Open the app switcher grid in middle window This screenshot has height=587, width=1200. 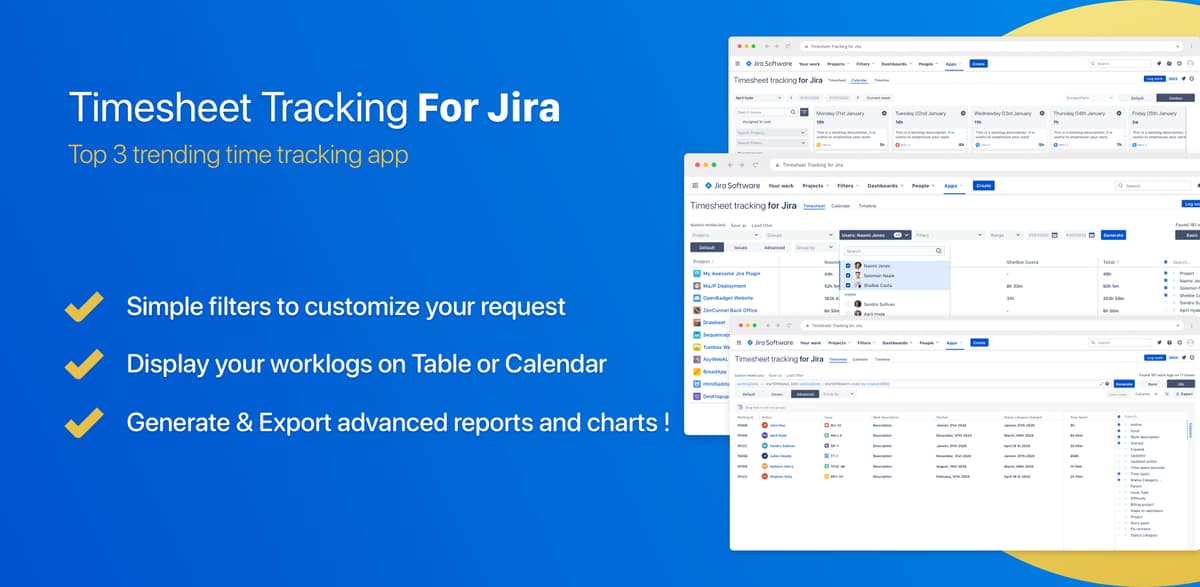click(696, 186)
